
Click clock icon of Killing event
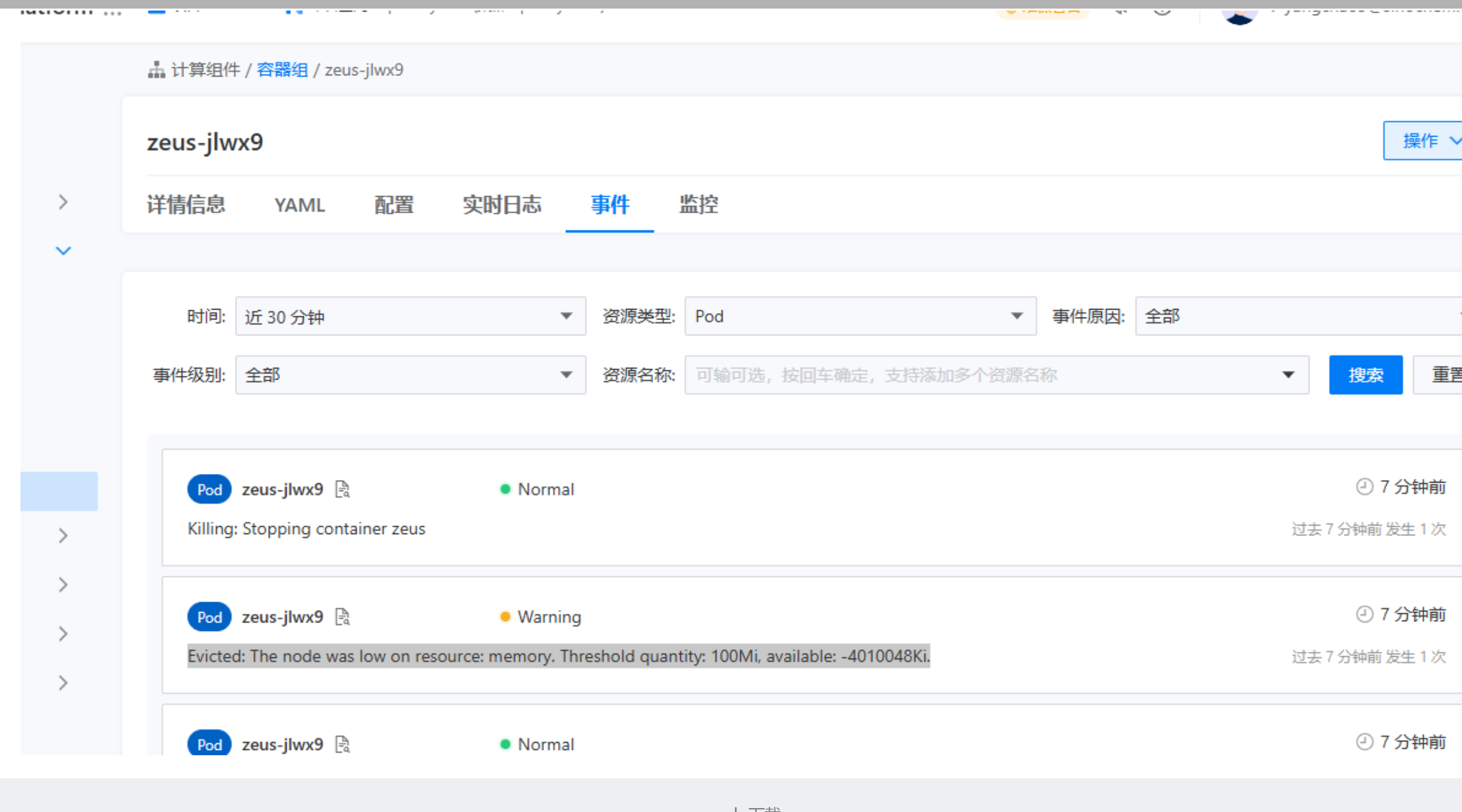click(1364, 487)
